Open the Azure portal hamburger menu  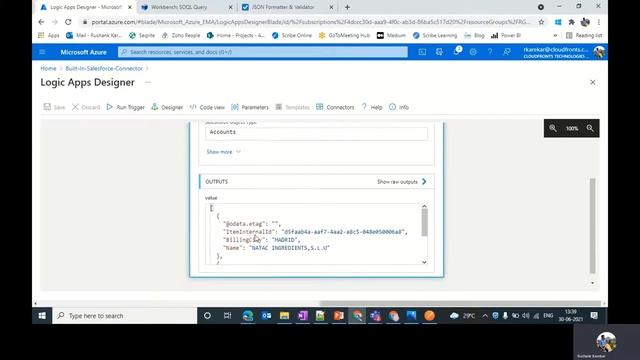[x=42, y=52]
